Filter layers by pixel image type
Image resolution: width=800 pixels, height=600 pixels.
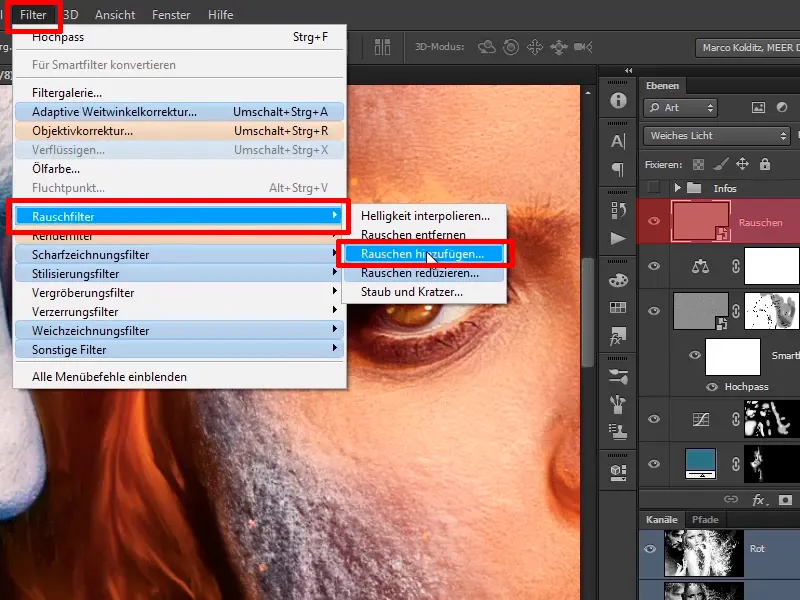[x=758, y=107]
